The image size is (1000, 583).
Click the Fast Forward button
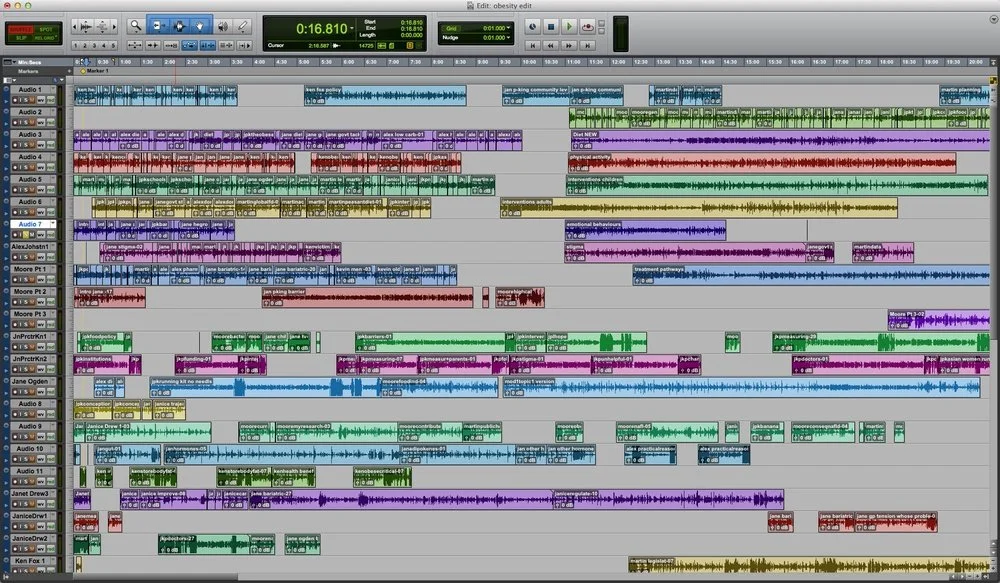pos(569,45)
